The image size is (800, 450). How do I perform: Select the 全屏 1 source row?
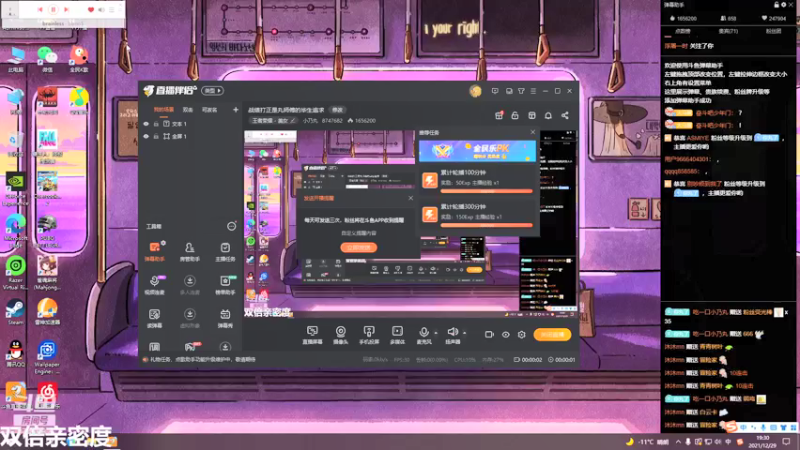[x=190, y=136]
